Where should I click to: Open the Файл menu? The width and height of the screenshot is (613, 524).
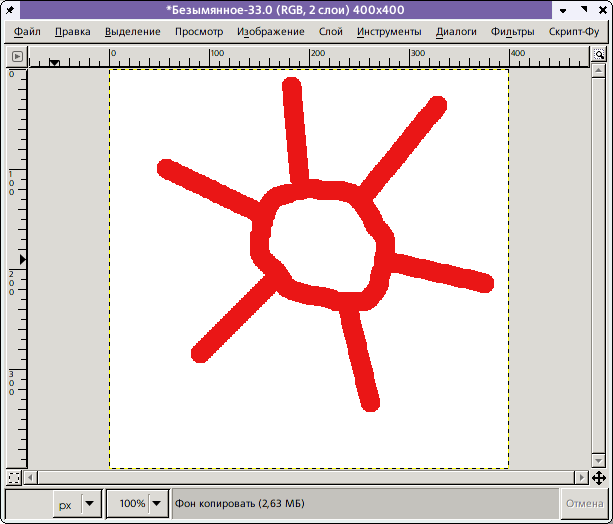pyautogui.click(x=27, y=31)
